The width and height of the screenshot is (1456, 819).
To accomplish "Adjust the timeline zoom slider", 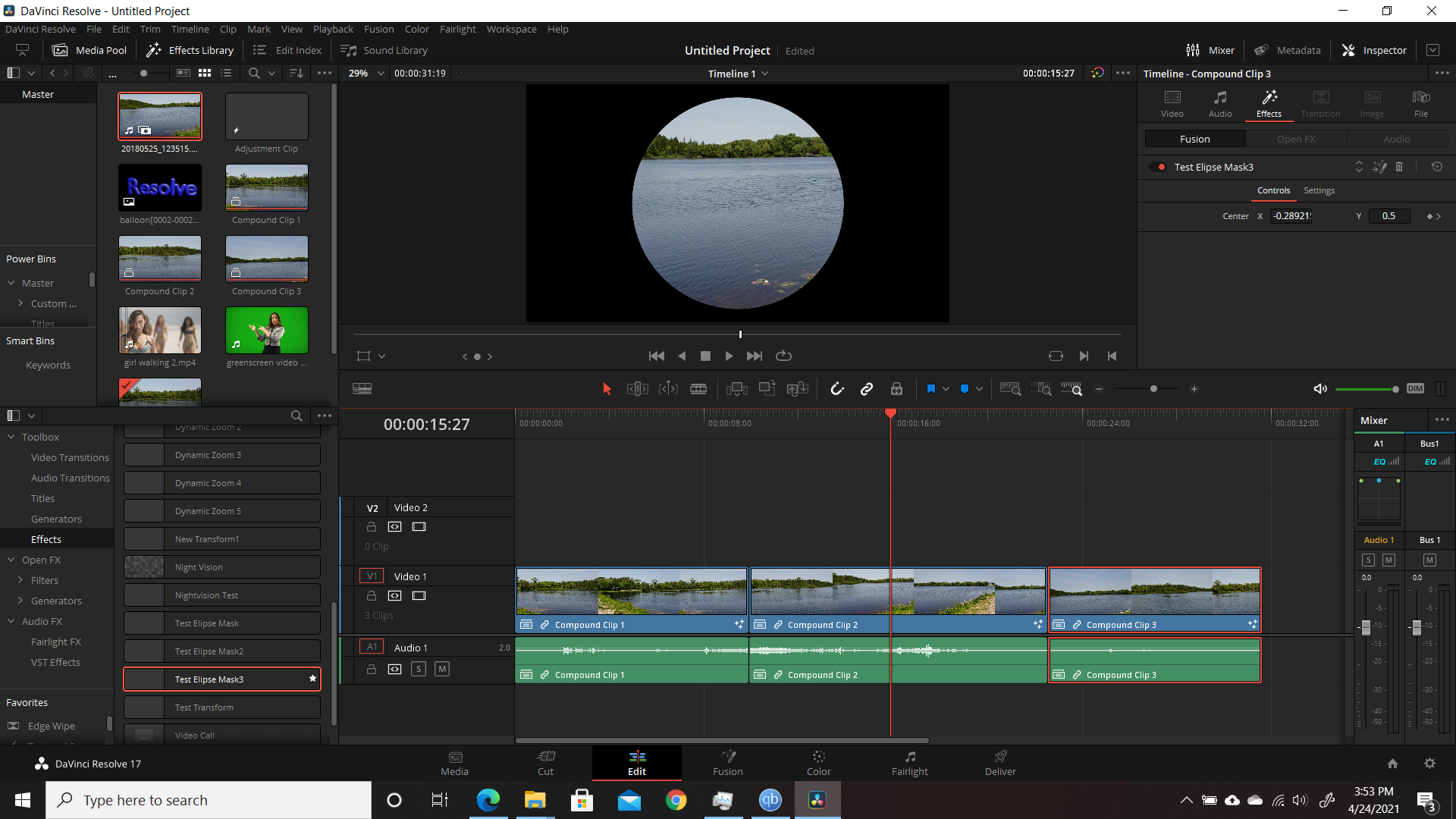I will click(1153, 389).
